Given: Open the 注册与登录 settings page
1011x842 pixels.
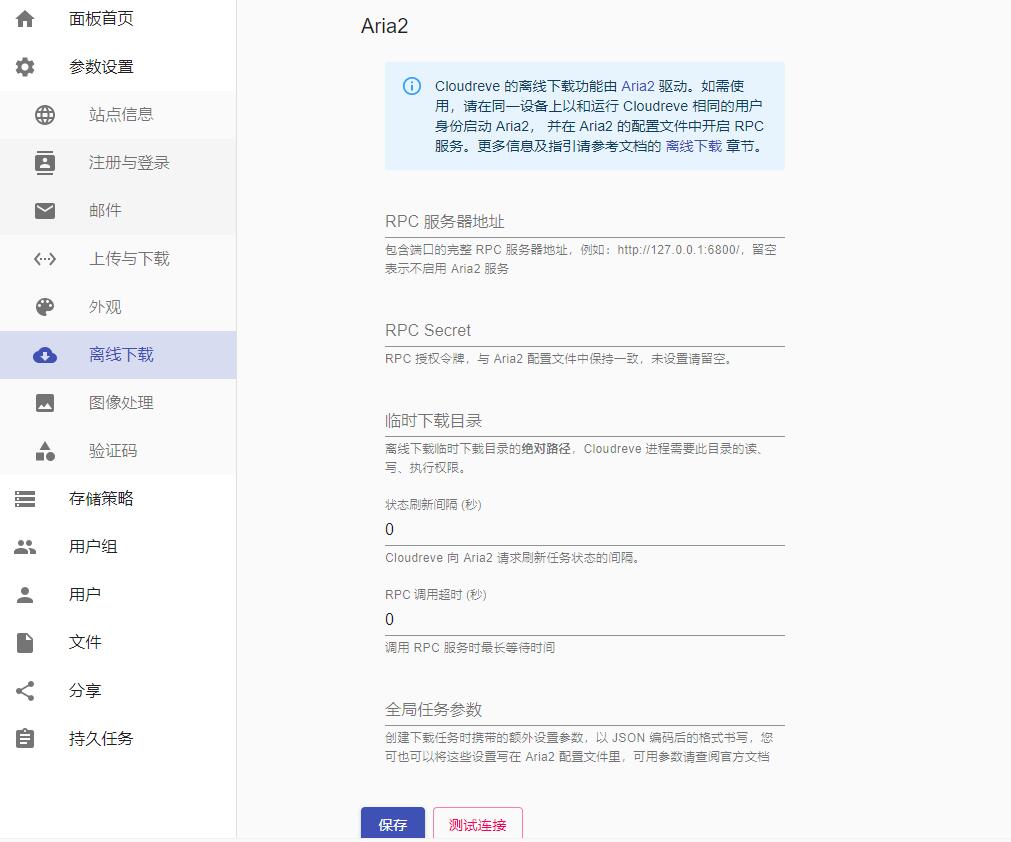Looking at the screenshot, I should (x=129, y=163).
